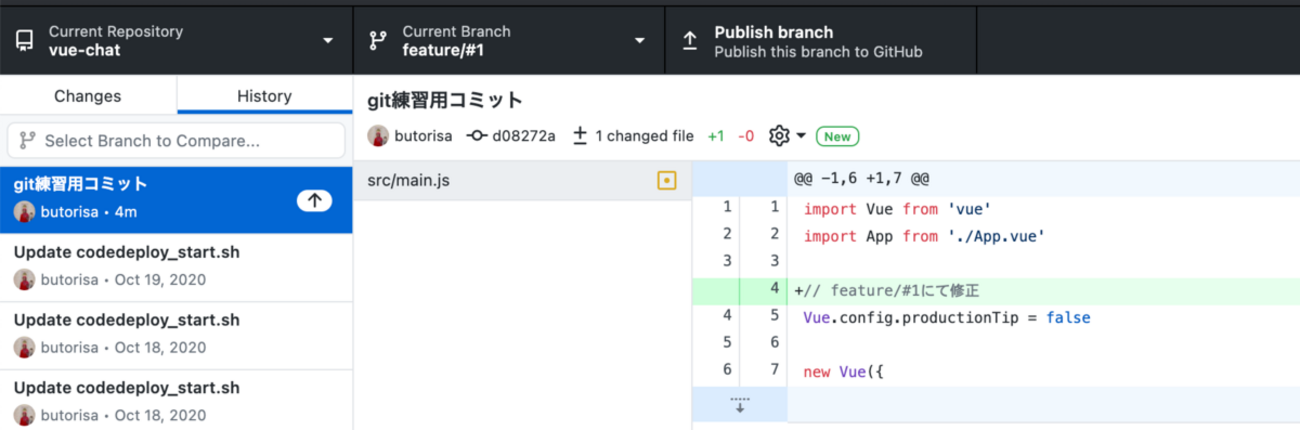Expand the hidden diff lines below line 7
This screenshot has width=1300, height=430.
(x=740, y=404)
